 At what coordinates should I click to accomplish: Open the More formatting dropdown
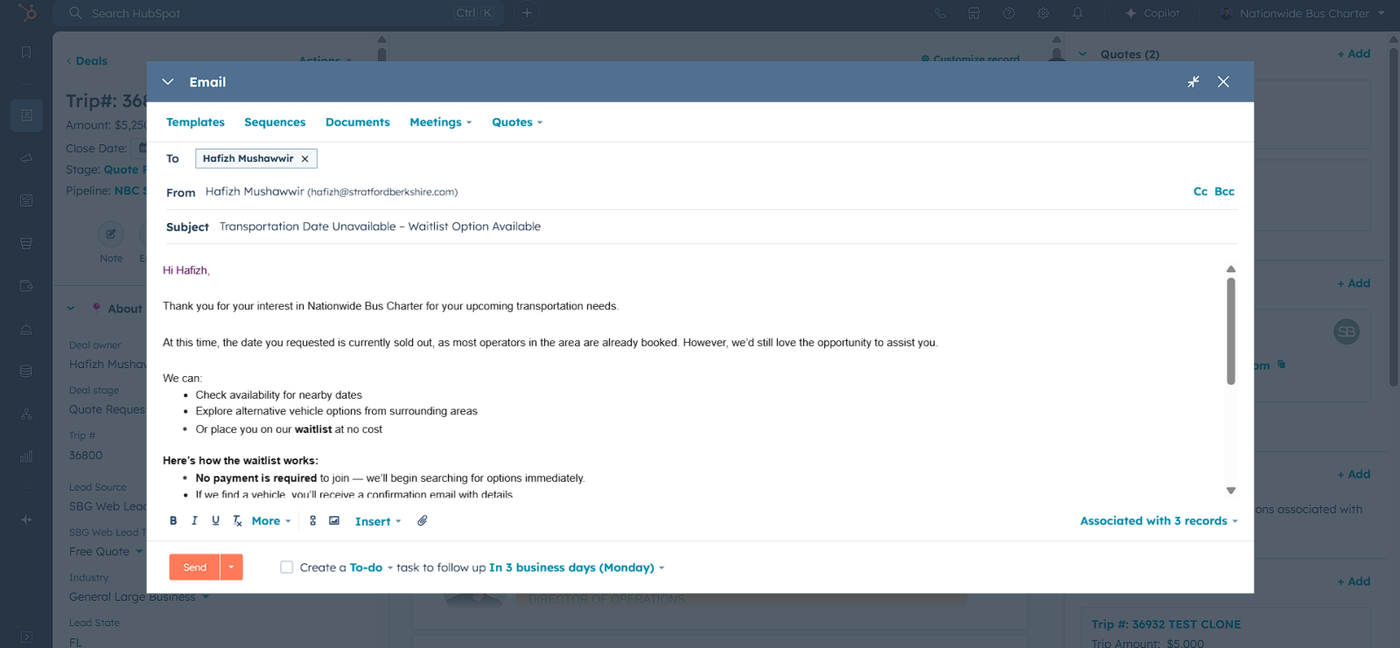(x=271, y=521)
